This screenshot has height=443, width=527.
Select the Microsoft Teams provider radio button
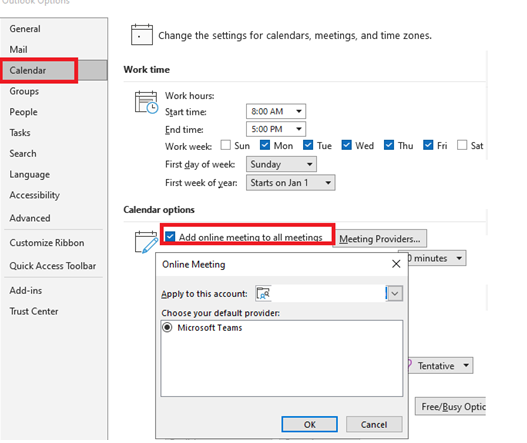pos(167,327)
